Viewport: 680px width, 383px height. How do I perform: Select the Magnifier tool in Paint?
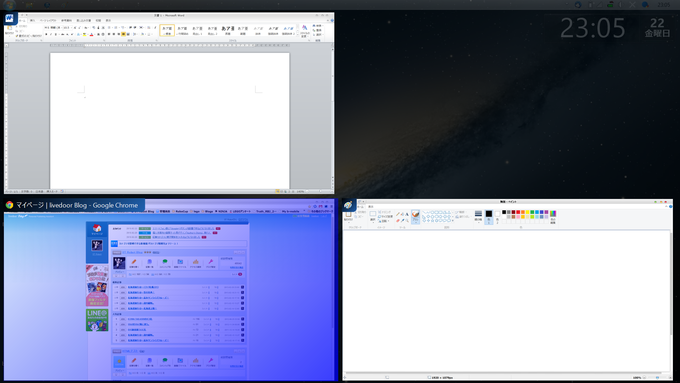coord(407,220)
